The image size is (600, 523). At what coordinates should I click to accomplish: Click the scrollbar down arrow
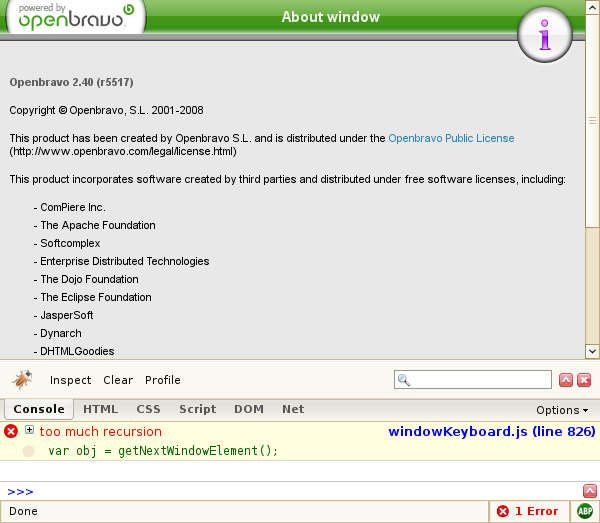pos(592,351)
